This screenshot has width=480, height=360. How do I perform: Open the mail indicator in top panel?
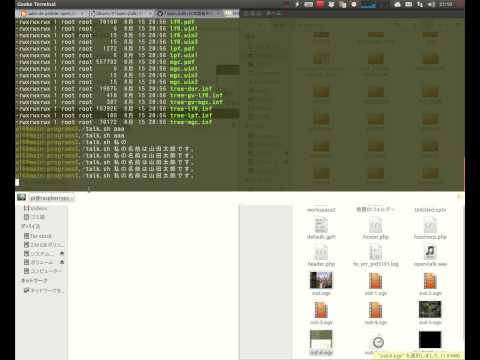[409, 4]
